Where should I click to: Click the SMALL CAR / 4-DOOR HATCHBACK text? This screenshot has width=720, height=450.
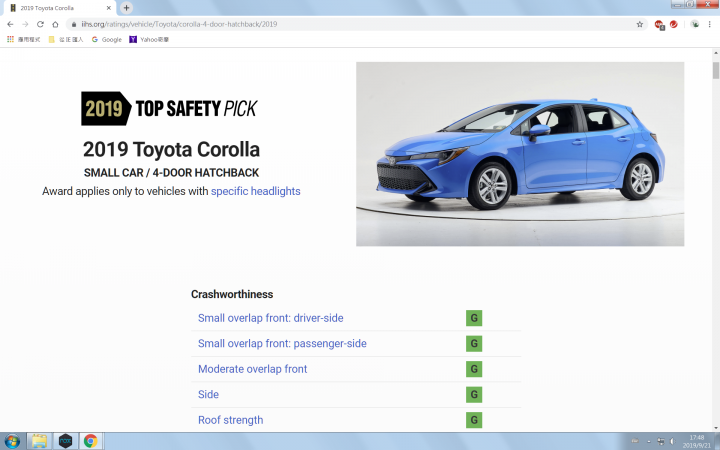(x=171, y=173)
